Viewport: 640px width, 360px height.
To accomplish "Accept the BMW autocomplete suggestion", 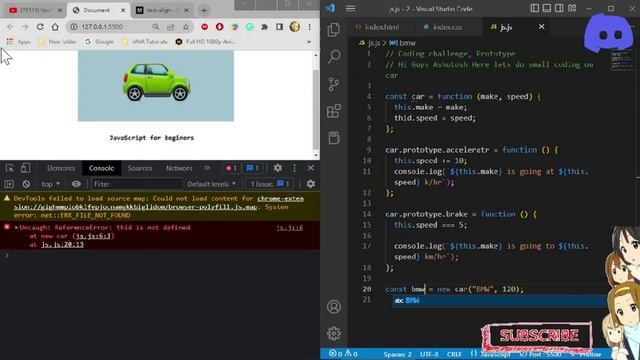I will pos(500,301).
